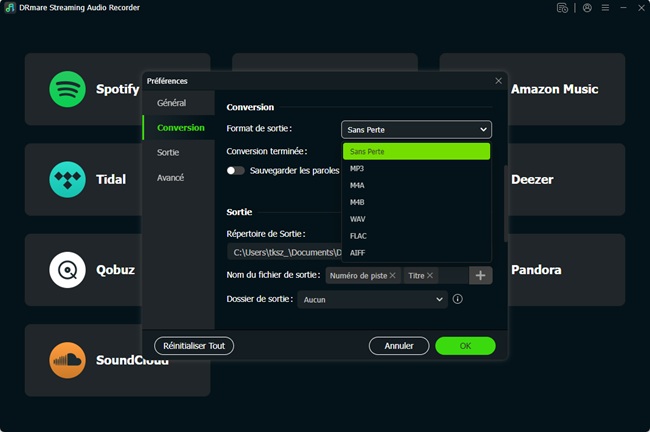Viewport: 650px width, 432px height.
Task: Choose FLAC output format
Action: [x=416, y=236]
